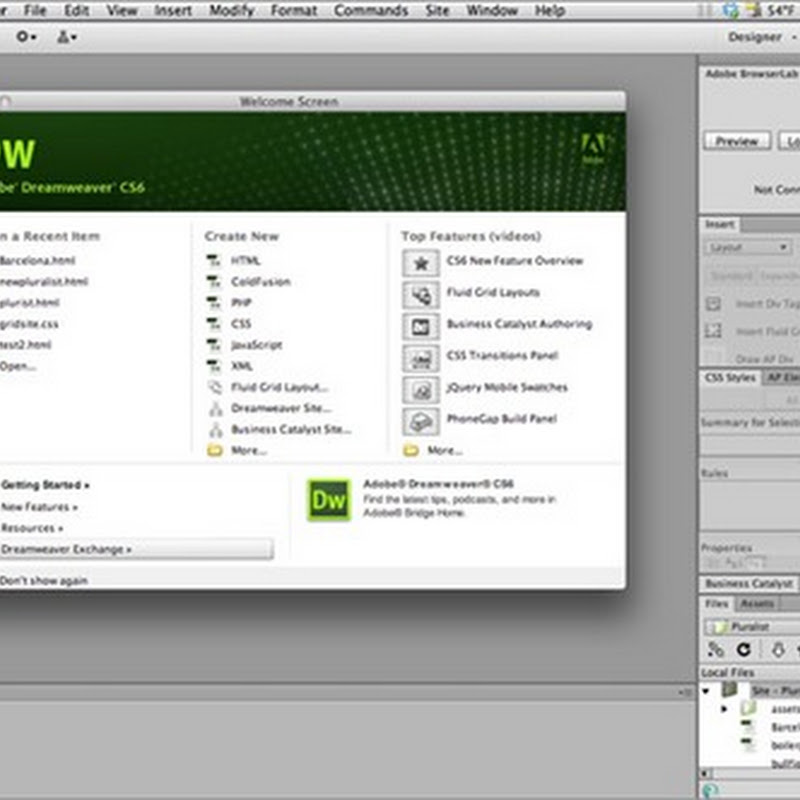Click the Open... link in recent items
The image size is (800, 800).
click(18, 366)
